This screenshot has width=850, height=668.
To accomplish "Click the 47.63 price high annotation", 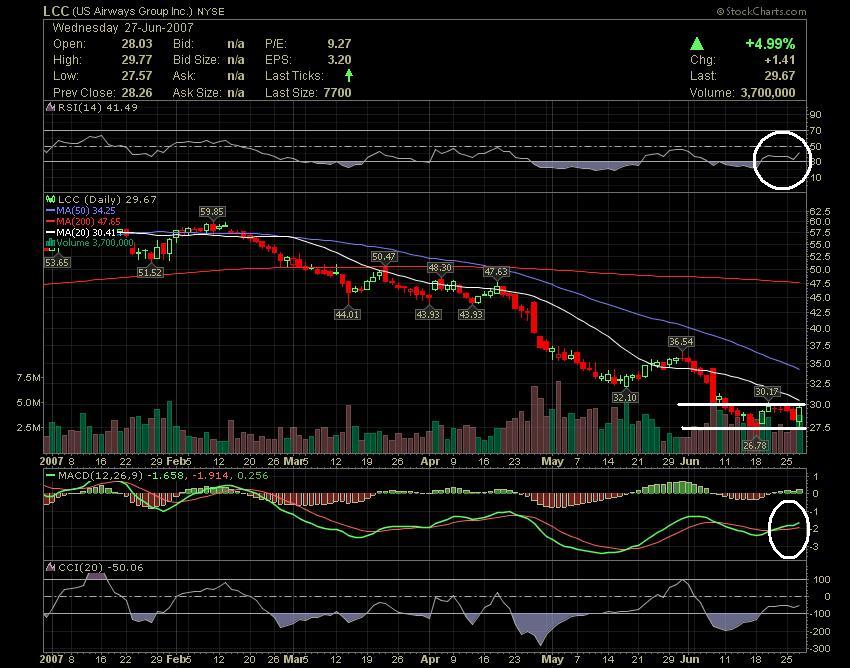I will [496, 272].
